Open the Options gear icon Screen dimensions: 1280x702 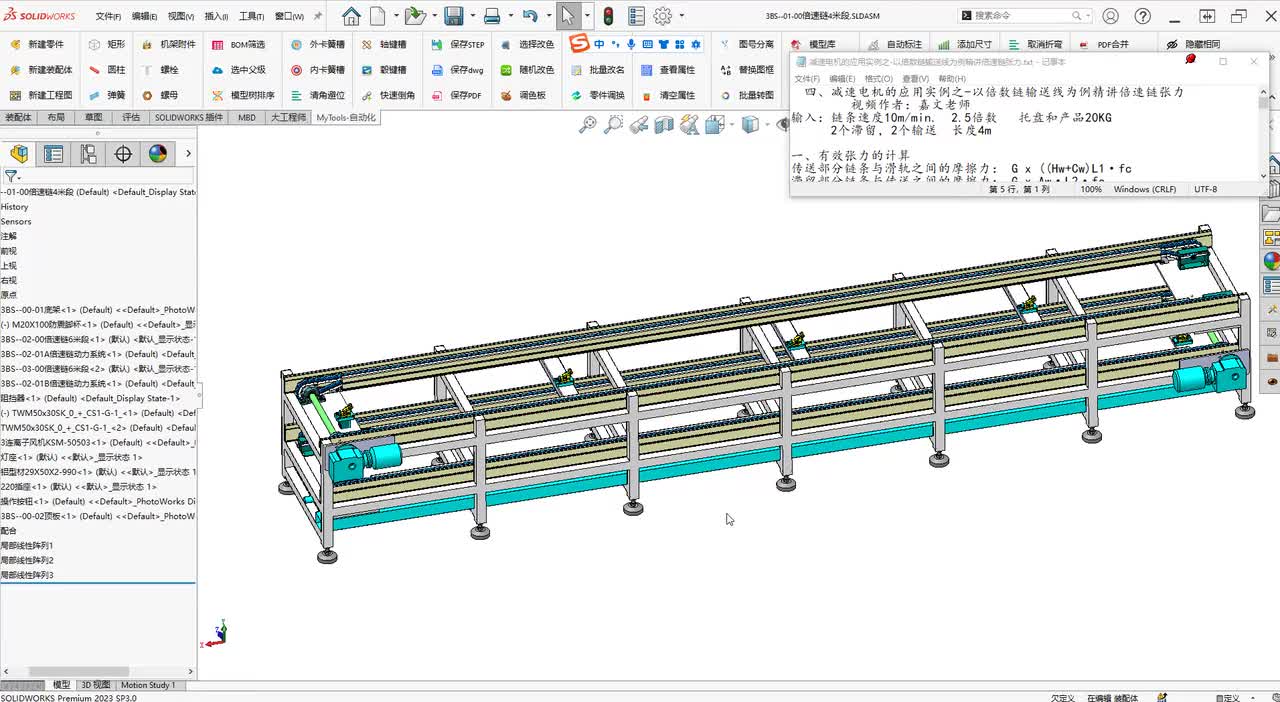663,16
